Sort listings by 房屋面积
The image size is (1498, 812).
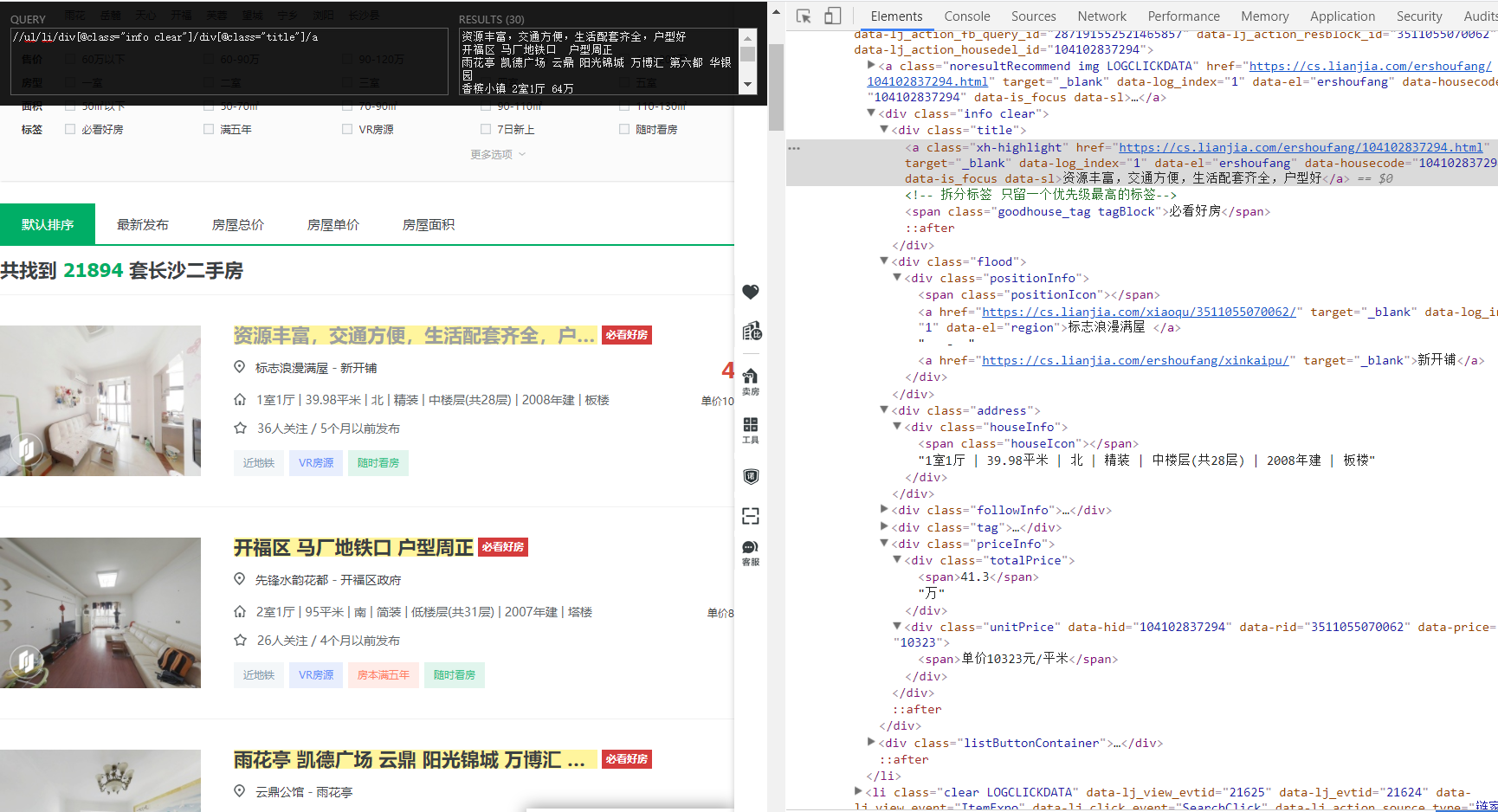tap(429, 224)
